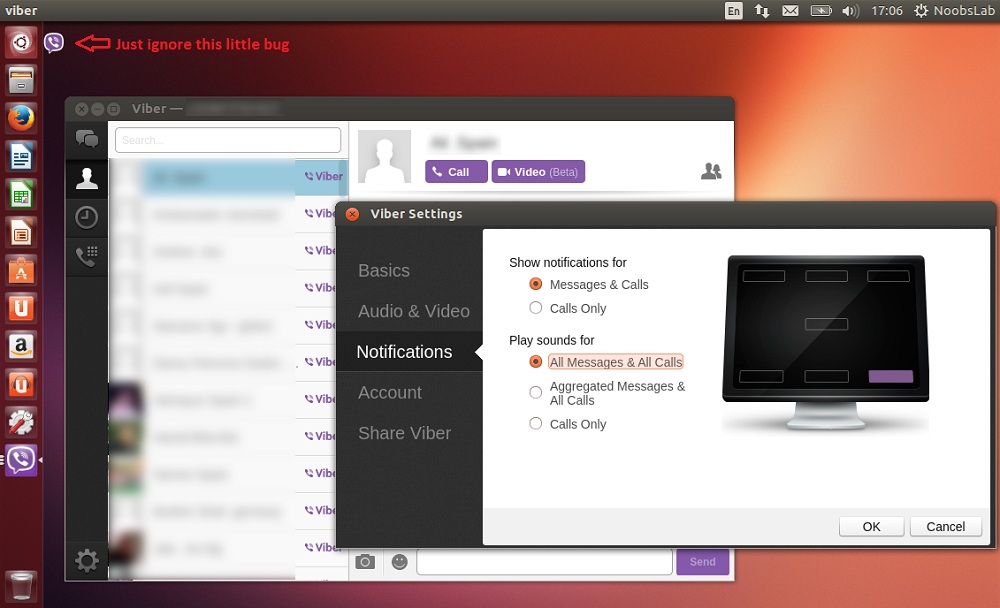
Task: Open the battery indicator in top panel
Action: (821, 11)
